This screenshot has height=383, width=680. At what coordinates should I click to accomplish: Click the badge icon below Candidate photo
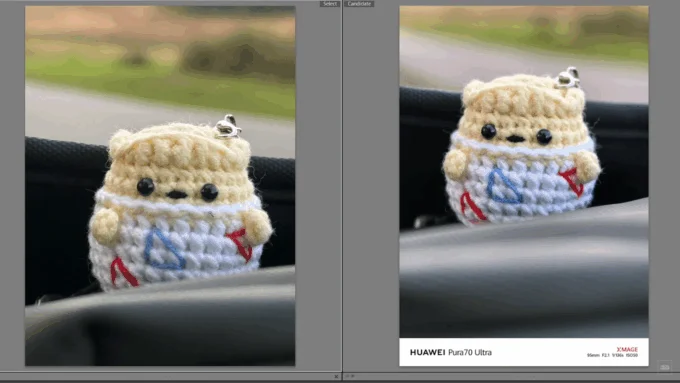point(664,367)
